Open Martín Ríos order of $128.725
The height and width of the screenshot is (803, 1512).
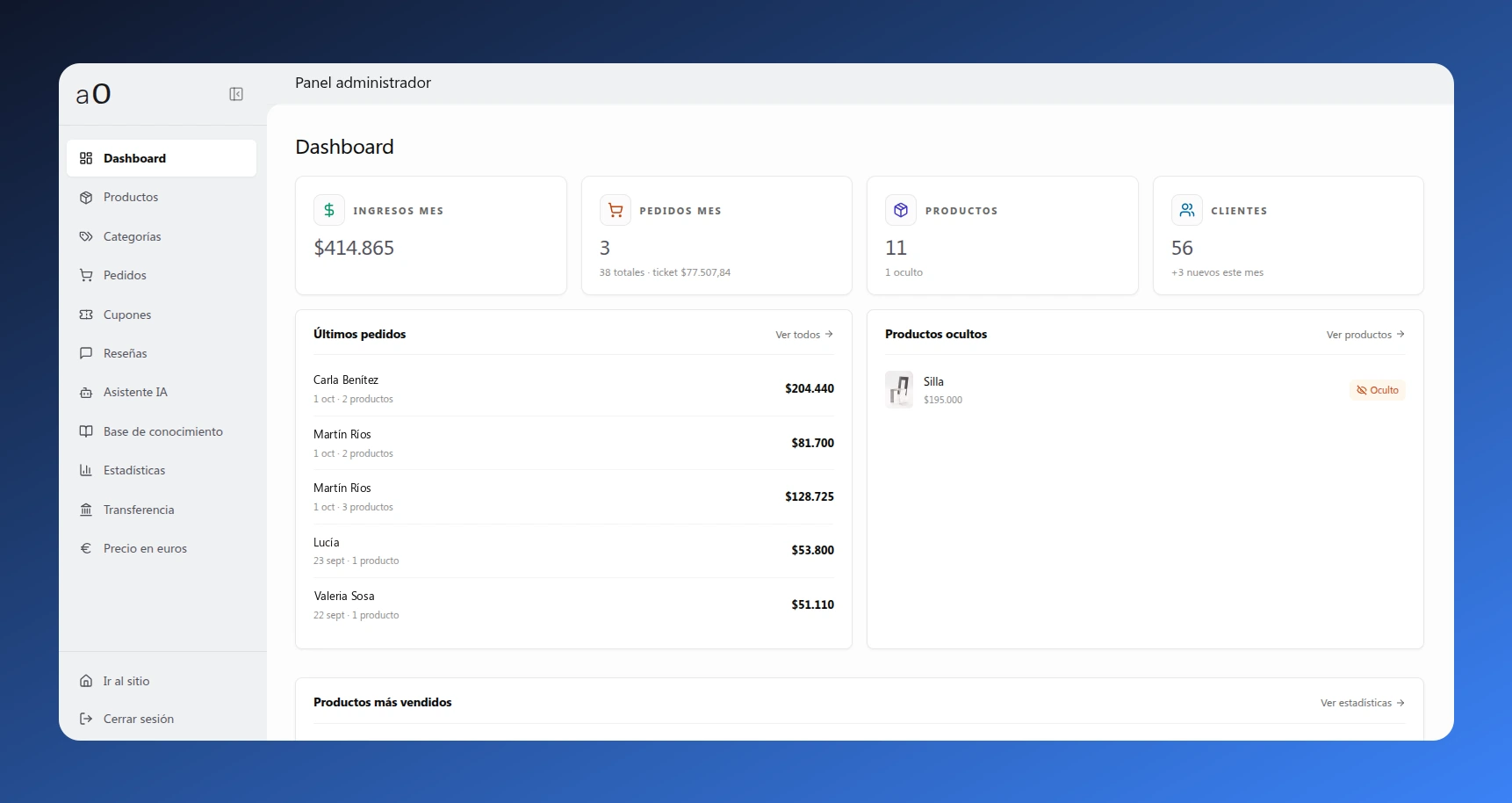[x=573, y=496]
